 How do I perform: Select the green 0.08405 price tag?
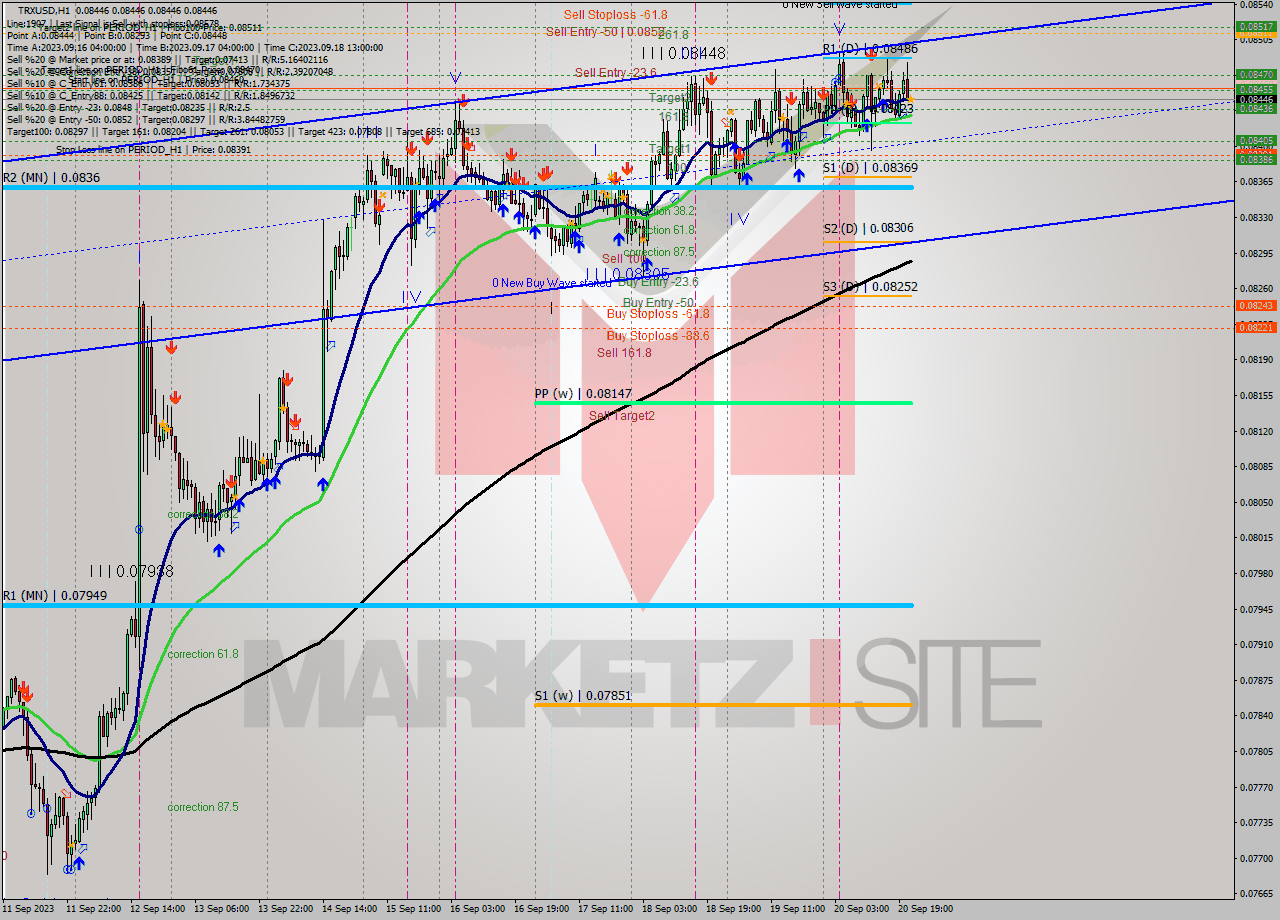coord(1256,140)
